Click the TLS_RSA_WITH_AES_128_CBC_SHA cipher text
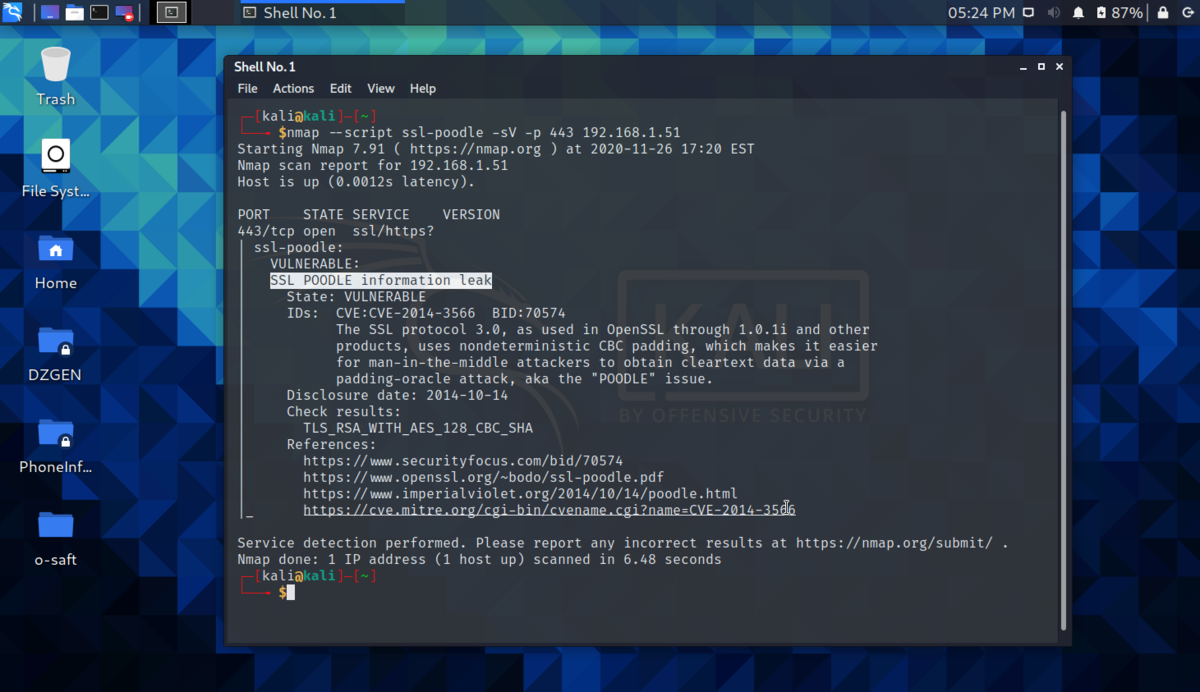 pos(418,428)
